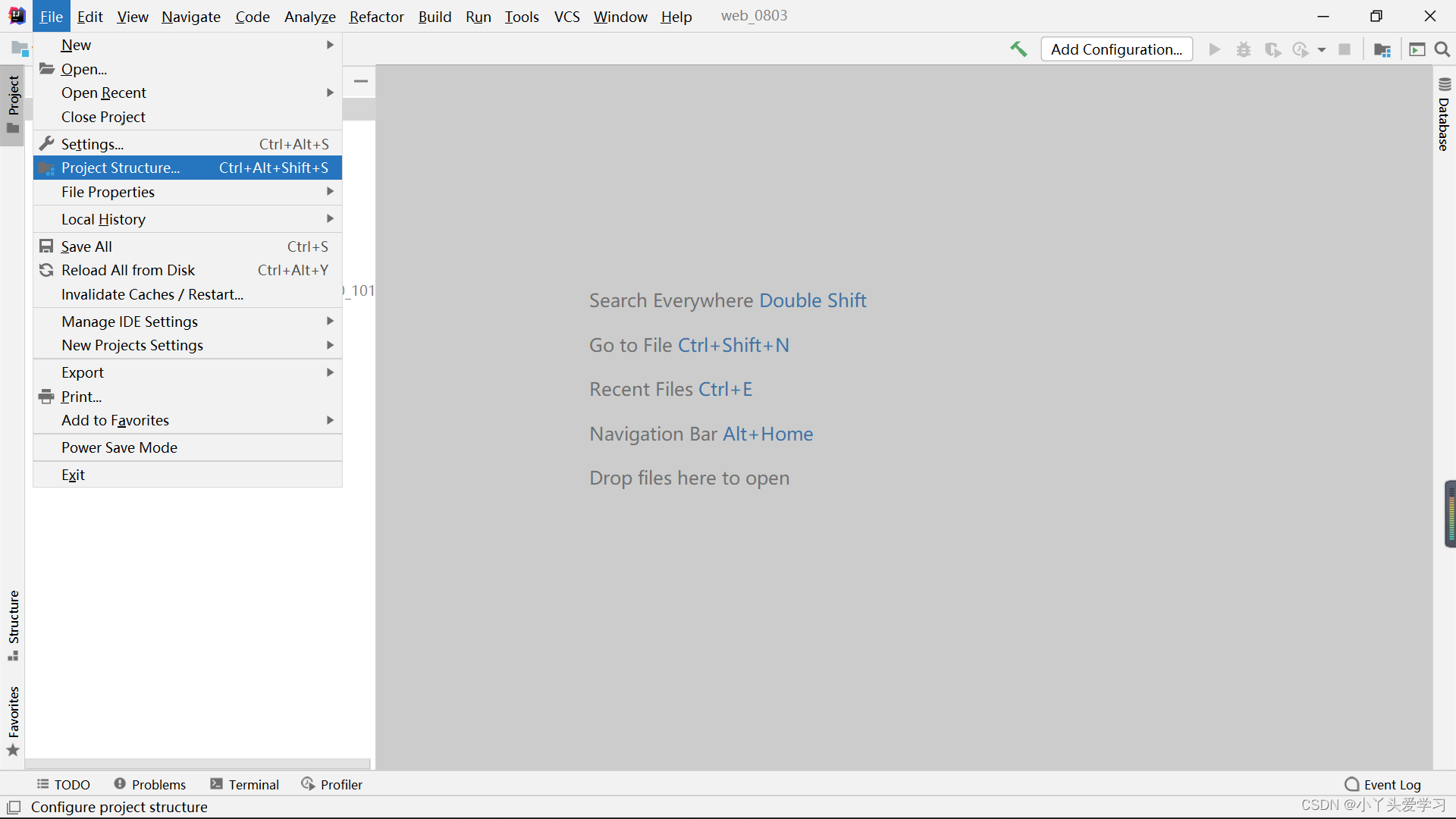Click the Favorites star icon on sidebar
Image resolution: width=1456 pixels, height=819 pixels.
[12, 754]
